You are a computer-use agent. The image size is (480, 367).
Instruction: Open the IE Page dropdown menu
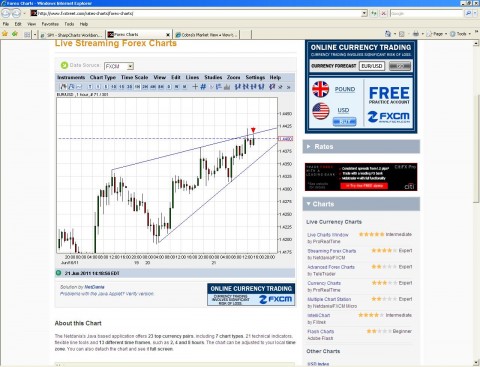[436, 34]
